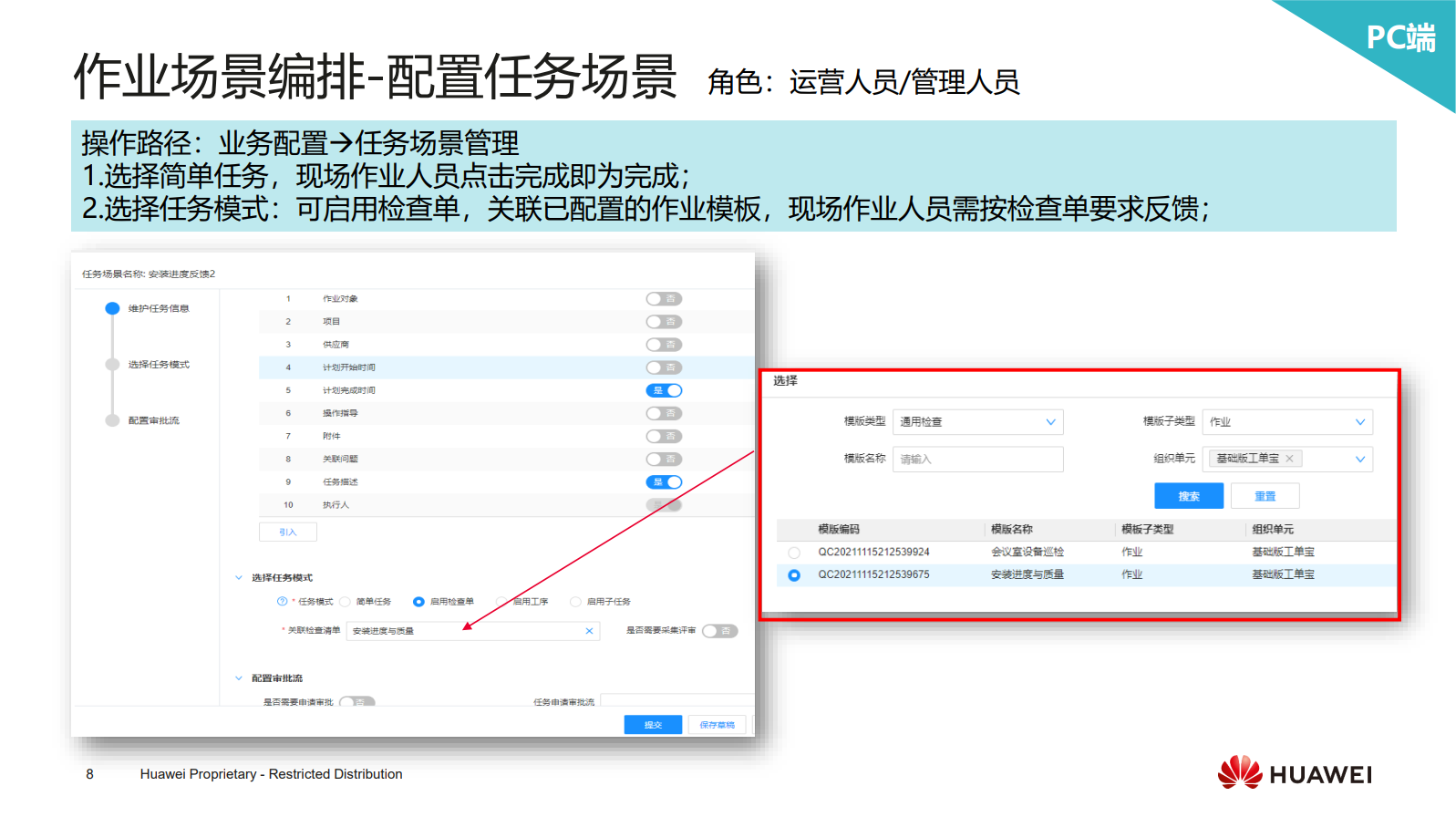Click the 模版编码 column header
Image resolution: width=1456 pixels, height=817 pixels.
[x=839, y=530]
